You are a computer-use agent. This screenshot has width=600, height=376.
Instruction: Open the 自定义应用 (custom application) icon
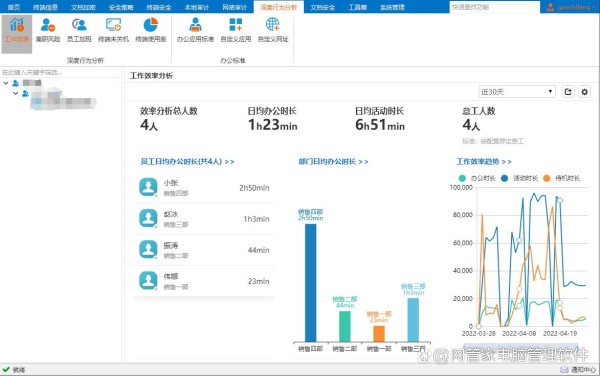(x=236, y=31)
